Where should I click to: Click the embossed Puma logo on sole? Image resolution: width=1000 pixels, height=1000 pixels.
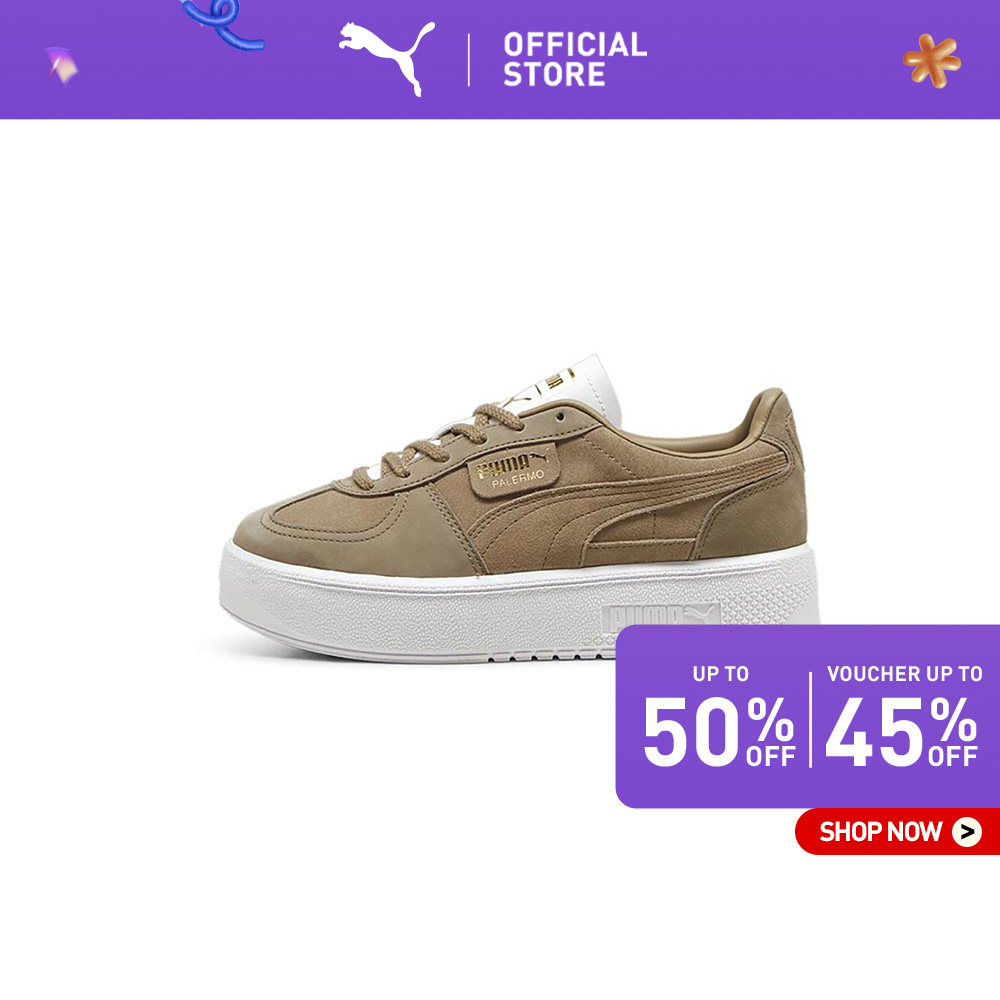(x=660, y=615)
